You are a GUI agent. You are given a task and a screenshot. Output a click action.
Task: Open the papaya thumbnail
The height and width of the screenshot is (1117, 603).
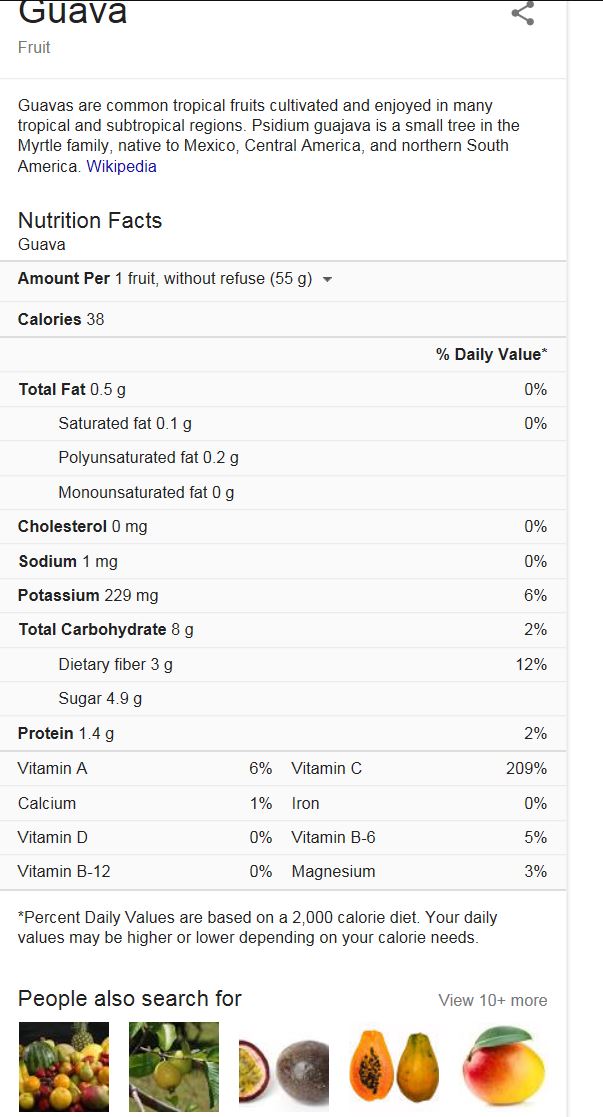click(394, 1066)
